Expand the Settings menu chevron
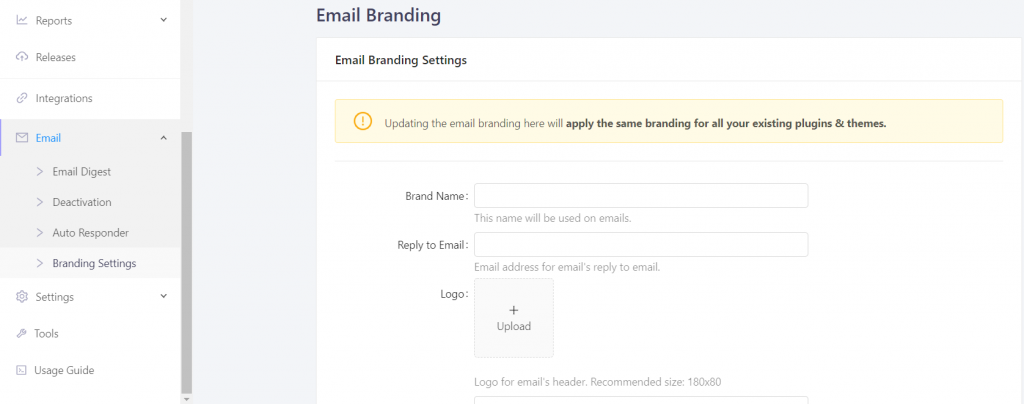 (x=164, y=296)
